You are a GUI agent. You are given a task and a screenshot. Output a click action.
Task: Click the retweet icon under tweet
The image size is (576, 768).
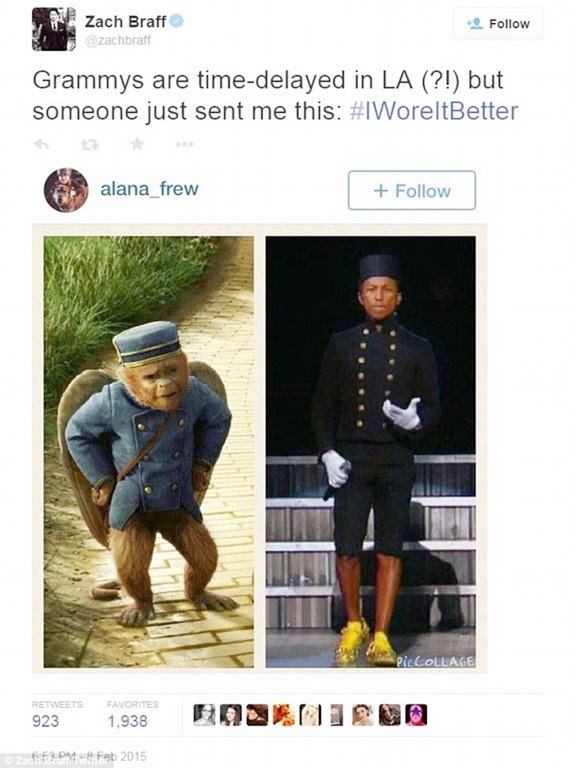point(89,144)
